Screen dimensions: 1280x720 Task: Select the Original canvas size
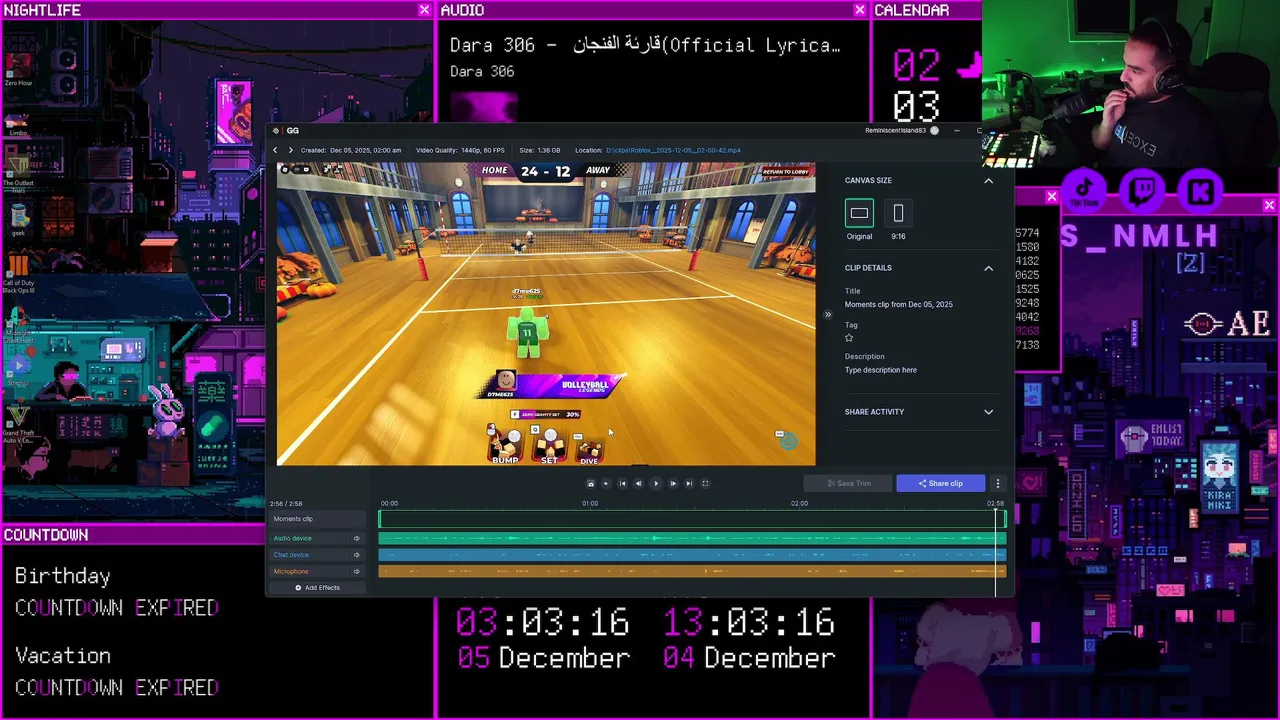point(859,213)
